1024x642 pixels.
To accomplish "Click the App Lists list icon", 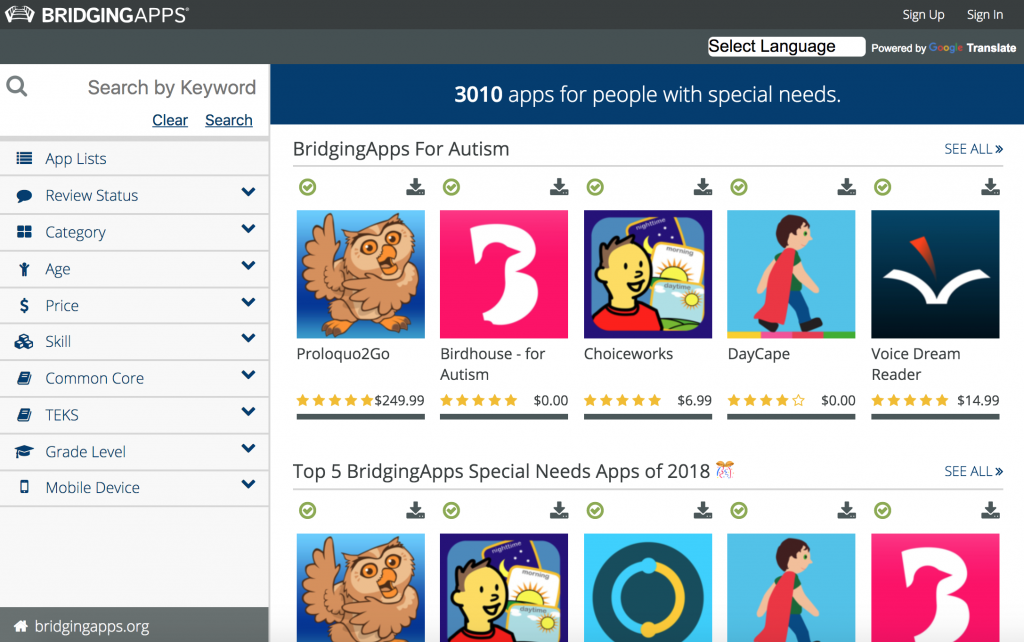I will coord(24,158).
